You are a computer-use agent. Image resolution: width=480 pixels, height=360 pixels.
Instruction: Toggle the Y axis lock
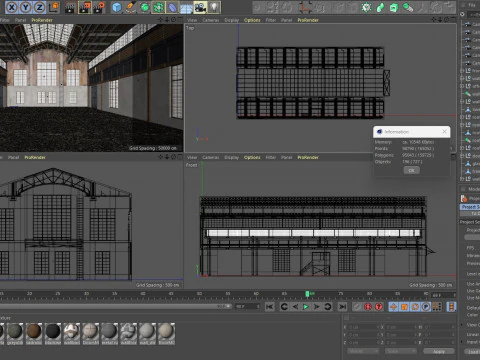tap(26, 7)
